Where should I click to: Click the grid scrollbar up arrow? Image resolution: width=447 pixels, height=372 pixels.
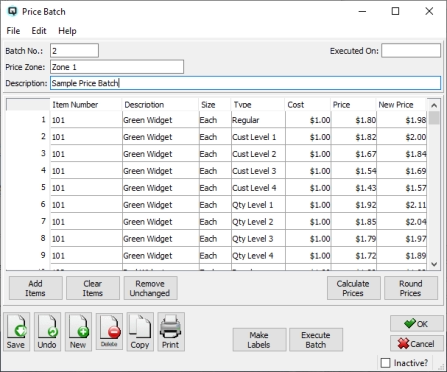point(434,105)
